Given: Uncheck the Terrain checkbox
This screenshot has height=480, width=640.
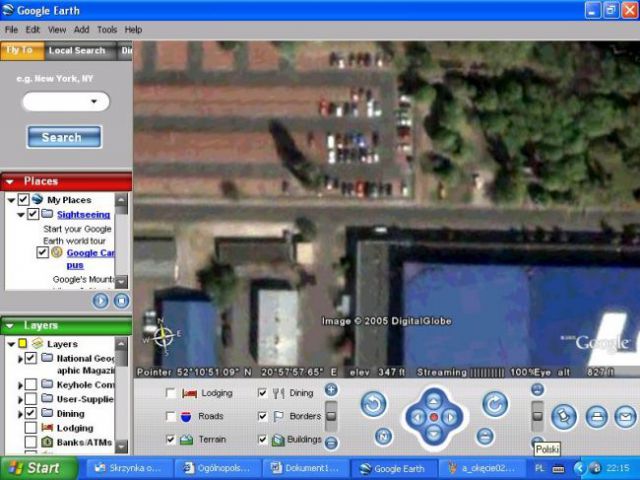Looking at the screenshot, I should point(171,439).
